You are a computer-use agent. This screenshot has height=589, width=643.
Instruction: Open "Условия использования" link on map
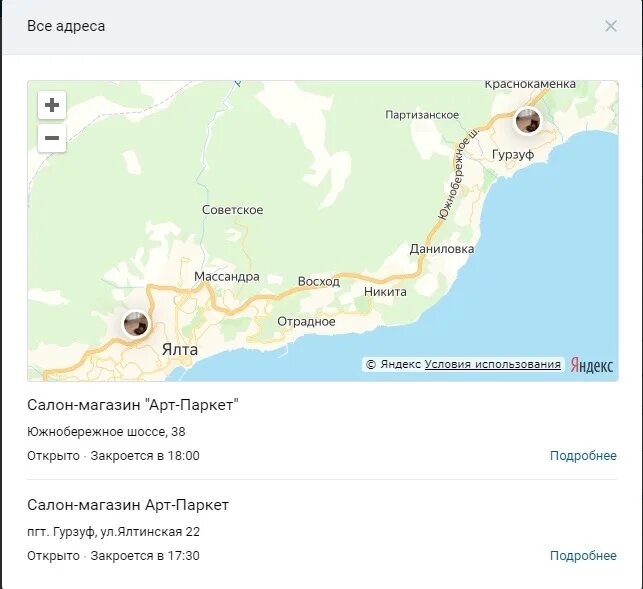493,364
